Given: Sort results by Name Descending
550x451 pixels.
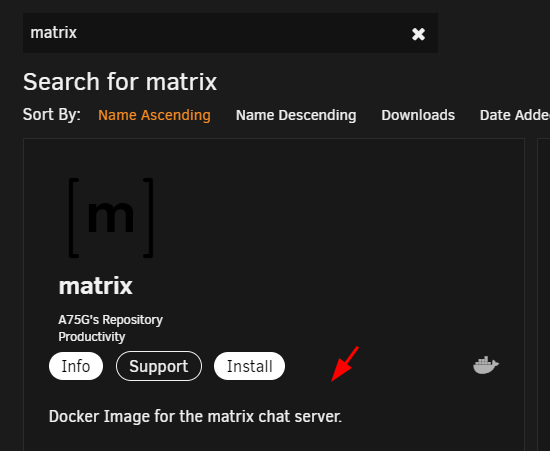Looking at the screenshot, I should click(296, 115).
